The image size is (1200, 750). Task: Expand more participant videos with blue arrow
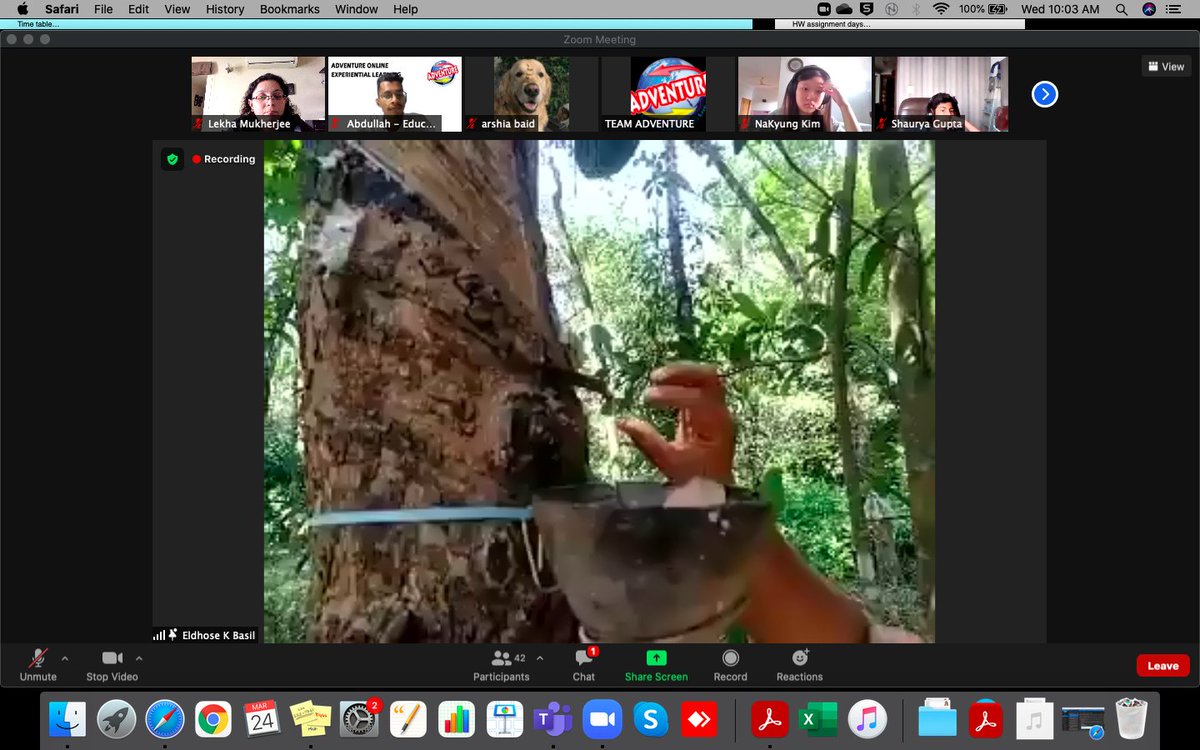point(1044,94)
